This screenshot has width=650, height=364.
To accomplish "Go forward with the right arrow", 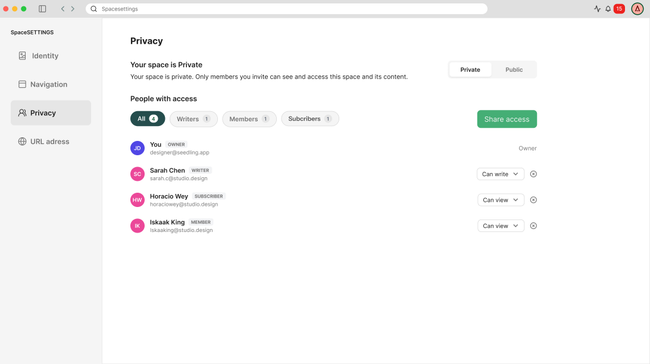I will (x=73, y=9).
